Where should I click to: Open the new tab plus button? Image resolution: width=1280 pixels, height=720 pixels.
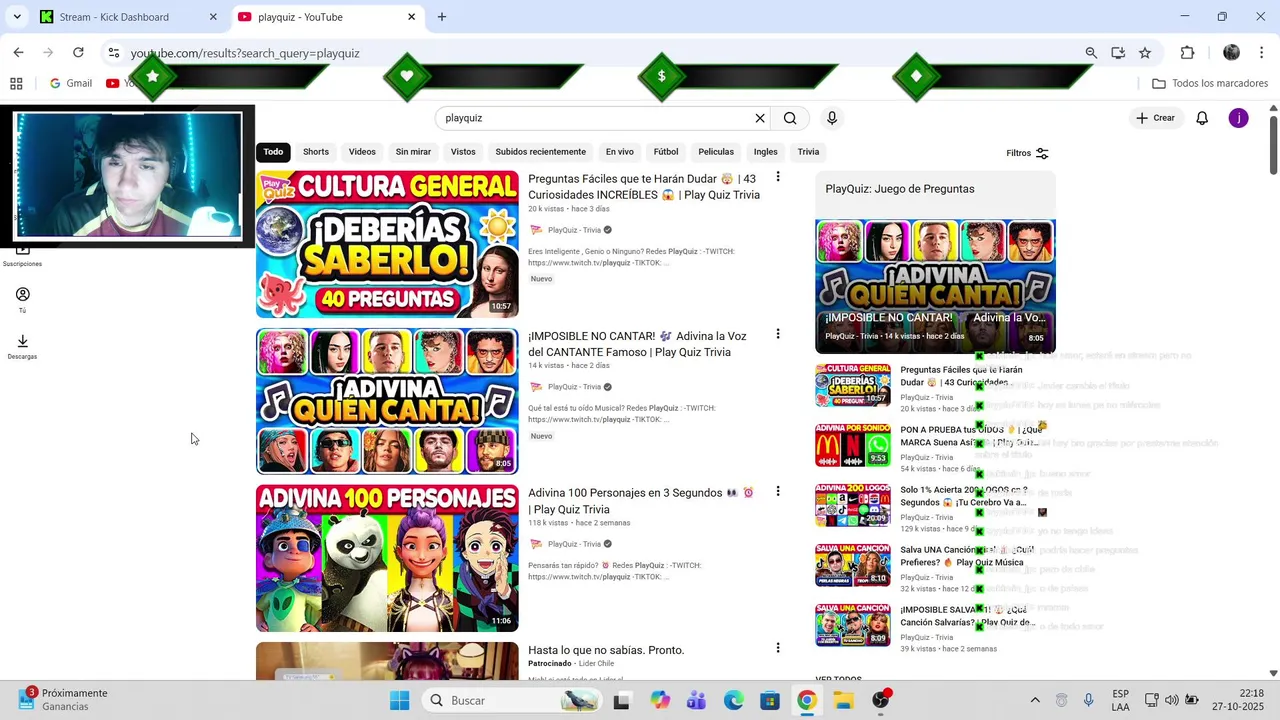point(442,17)
